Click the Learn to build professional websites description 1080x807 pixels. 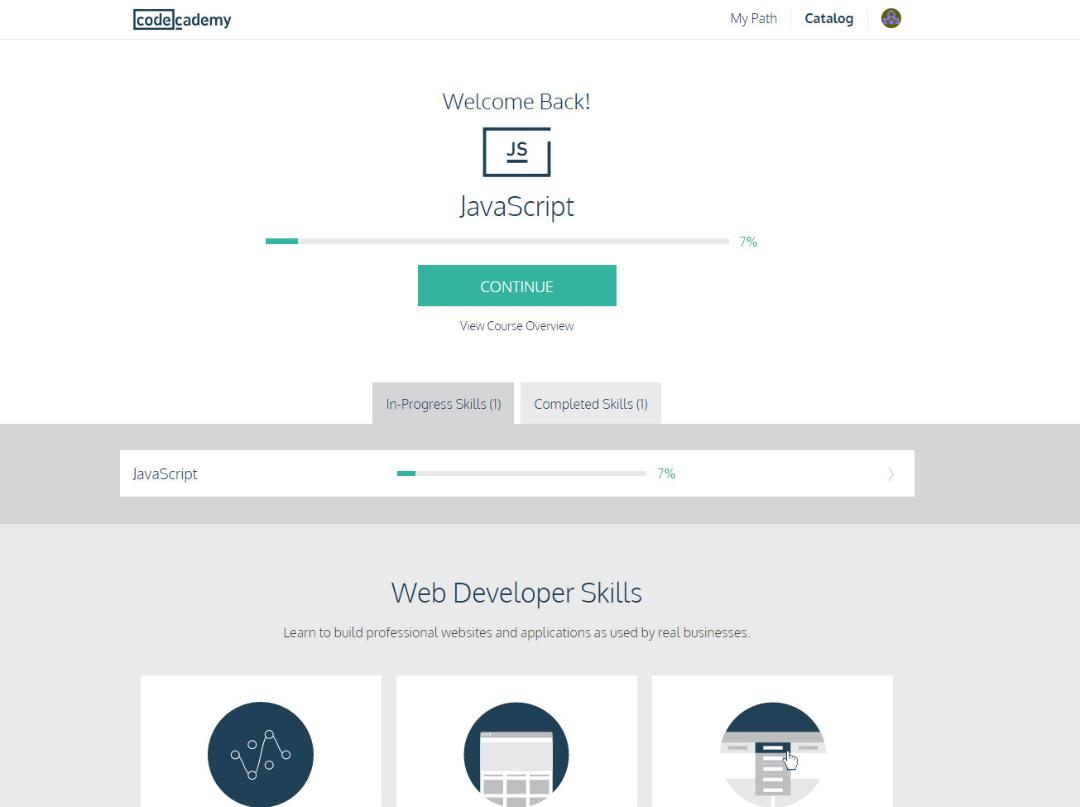517,632
